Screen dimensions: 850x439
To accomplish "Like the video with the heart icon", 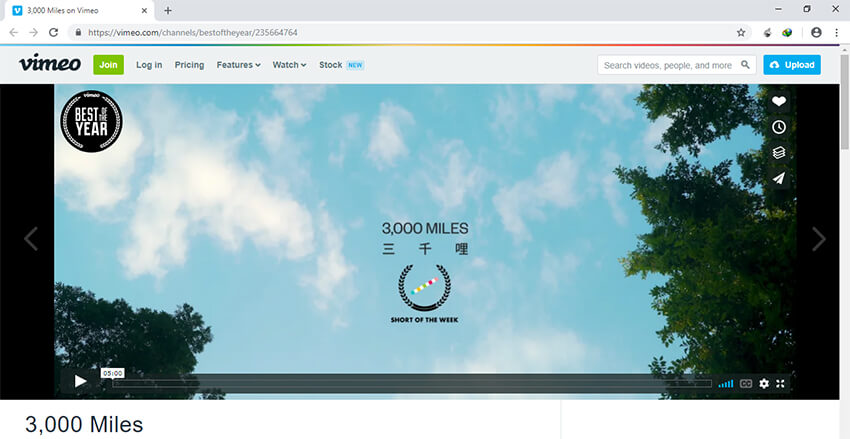I will [779, 101].
